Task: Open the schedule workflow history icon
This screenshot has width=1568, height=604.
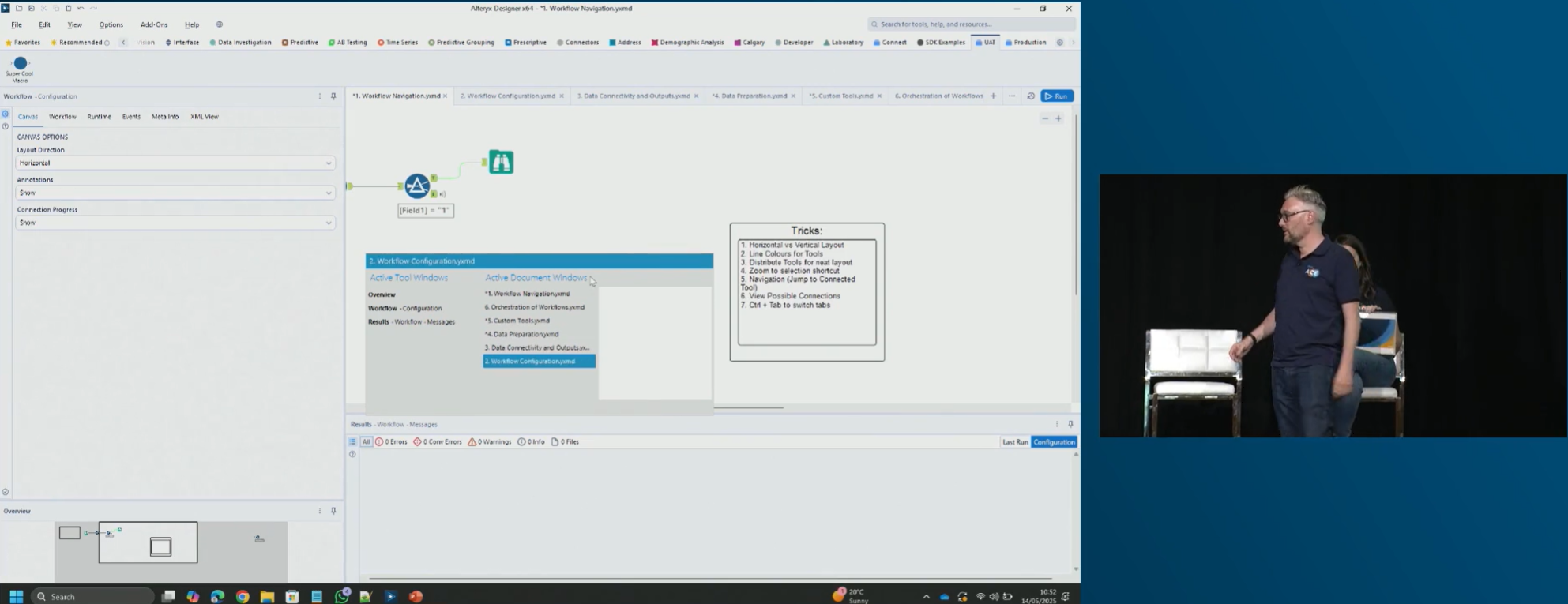Action: point(1031,96)
